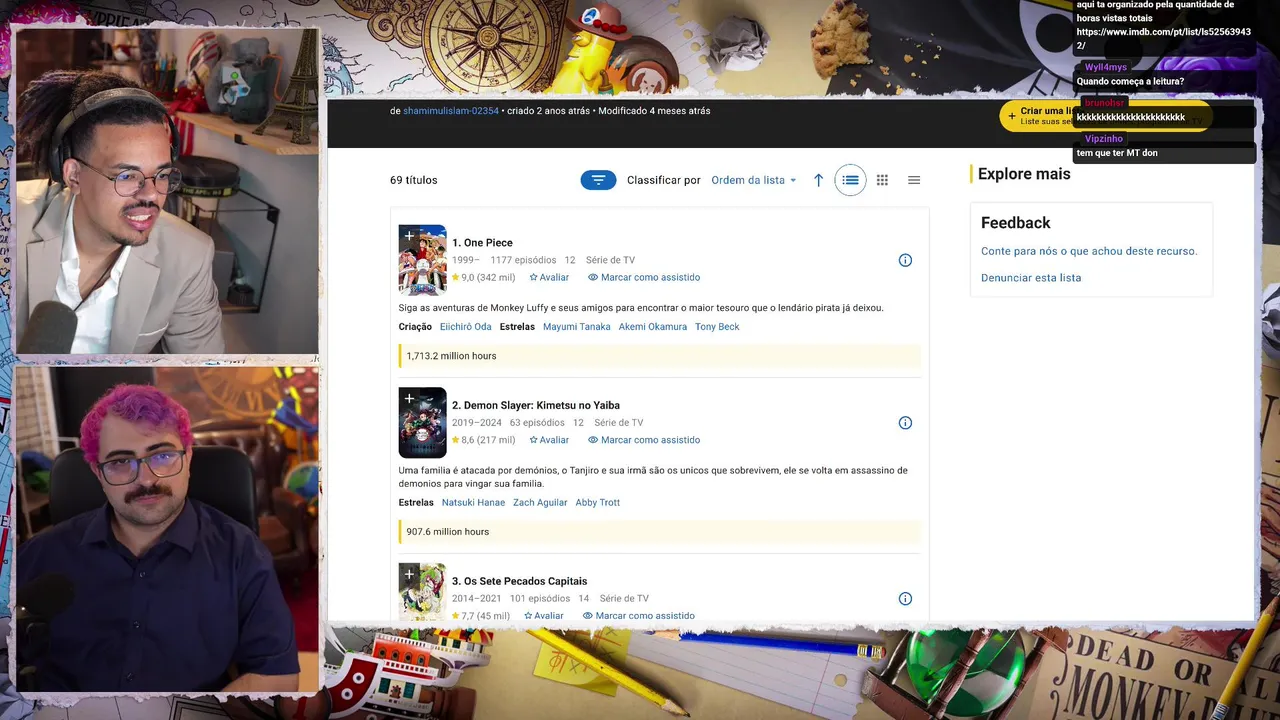Click Os Sete Pecados Capitais poster
Image resolution: width=1280 pixels, height=720 pixels.
pos(423,592)
